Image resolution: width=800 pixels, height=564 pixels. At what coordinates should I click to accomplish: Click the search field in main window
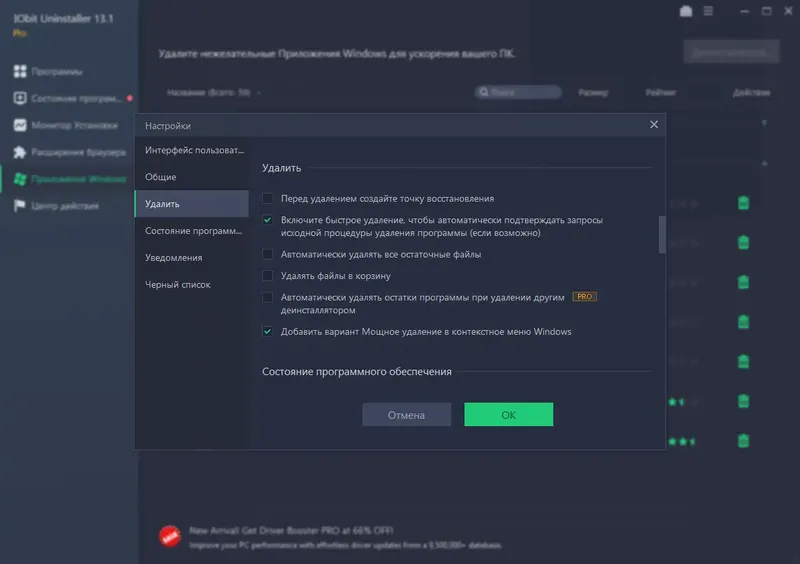518,92
